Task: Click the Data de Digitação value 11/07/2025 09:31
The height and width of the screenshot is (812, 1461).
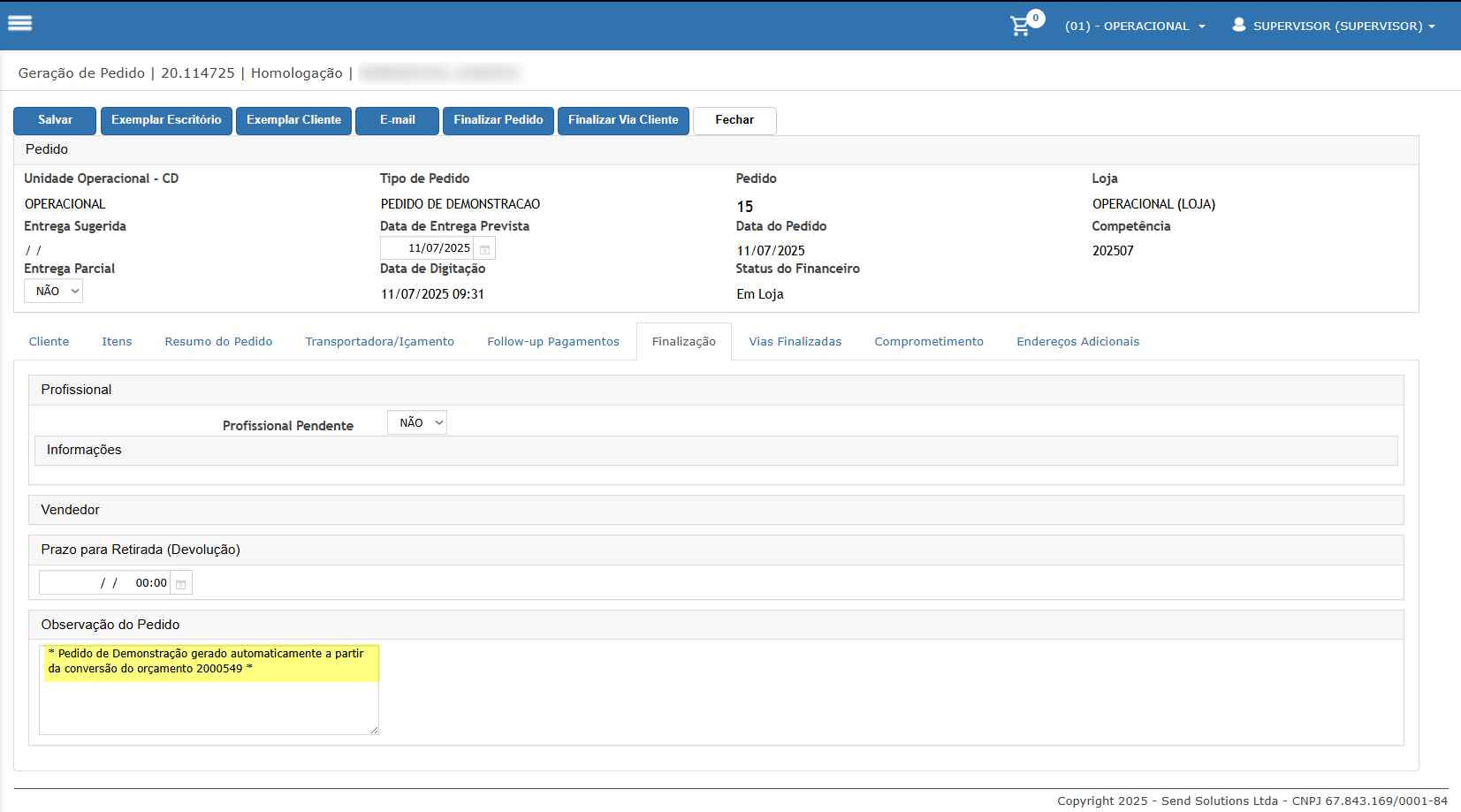Action: (432, 294)
